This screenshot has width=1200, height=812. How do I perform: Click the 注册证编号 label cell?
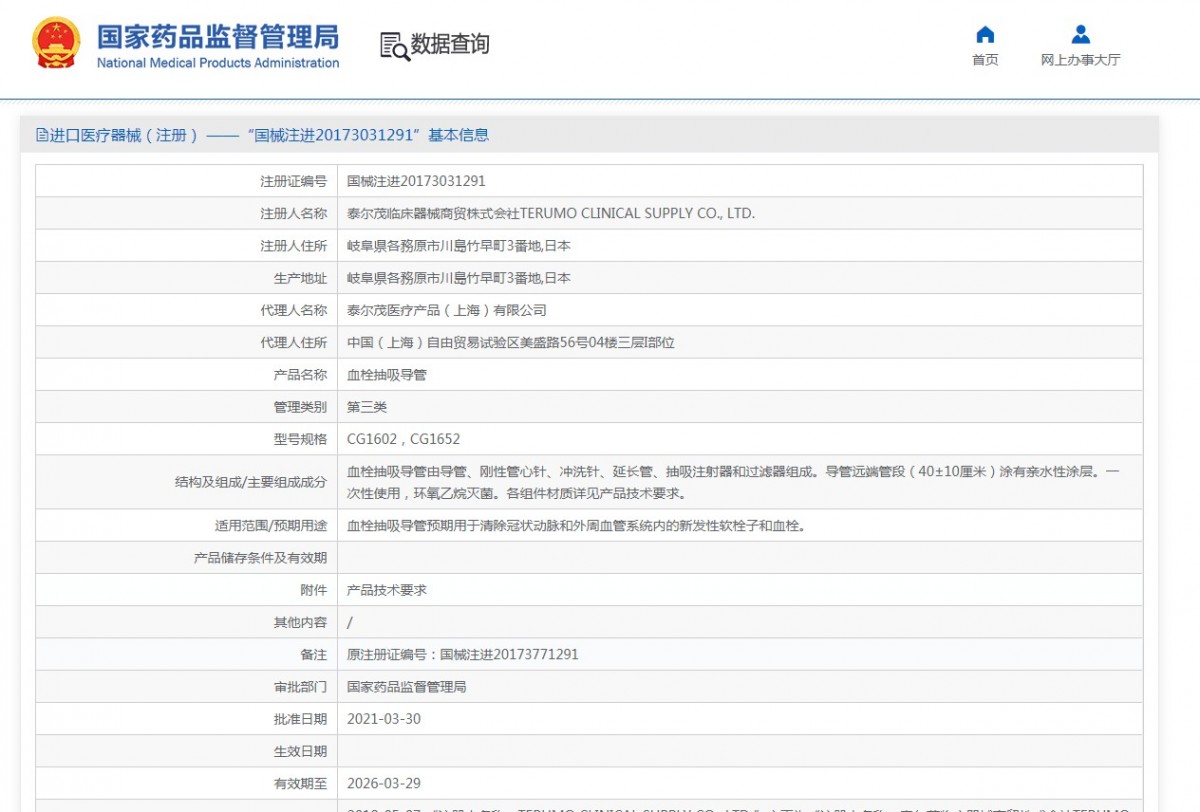point(187,181)
